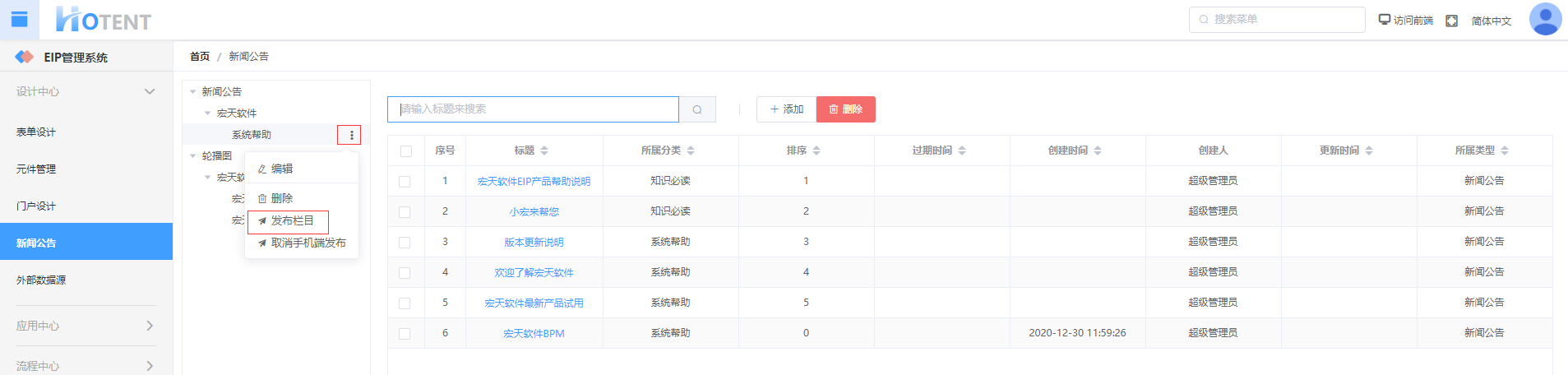Select 编辑 in the context menu
1568x375 pixels.
click(281, 169)
